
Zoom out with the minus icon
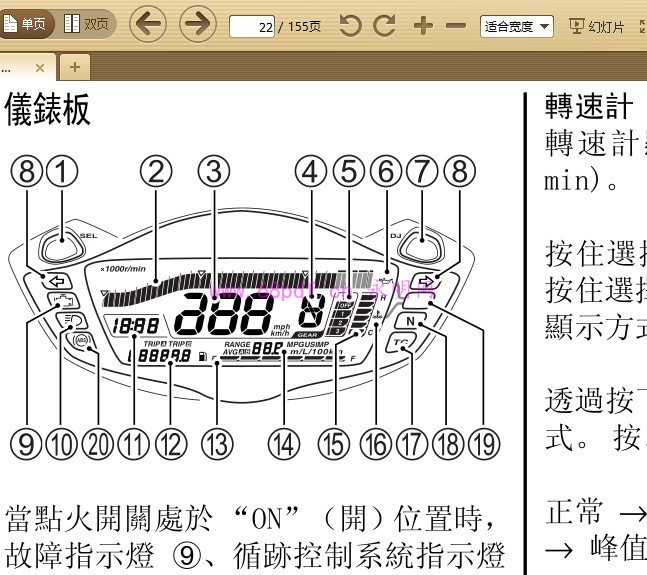[x=456, y=25]
